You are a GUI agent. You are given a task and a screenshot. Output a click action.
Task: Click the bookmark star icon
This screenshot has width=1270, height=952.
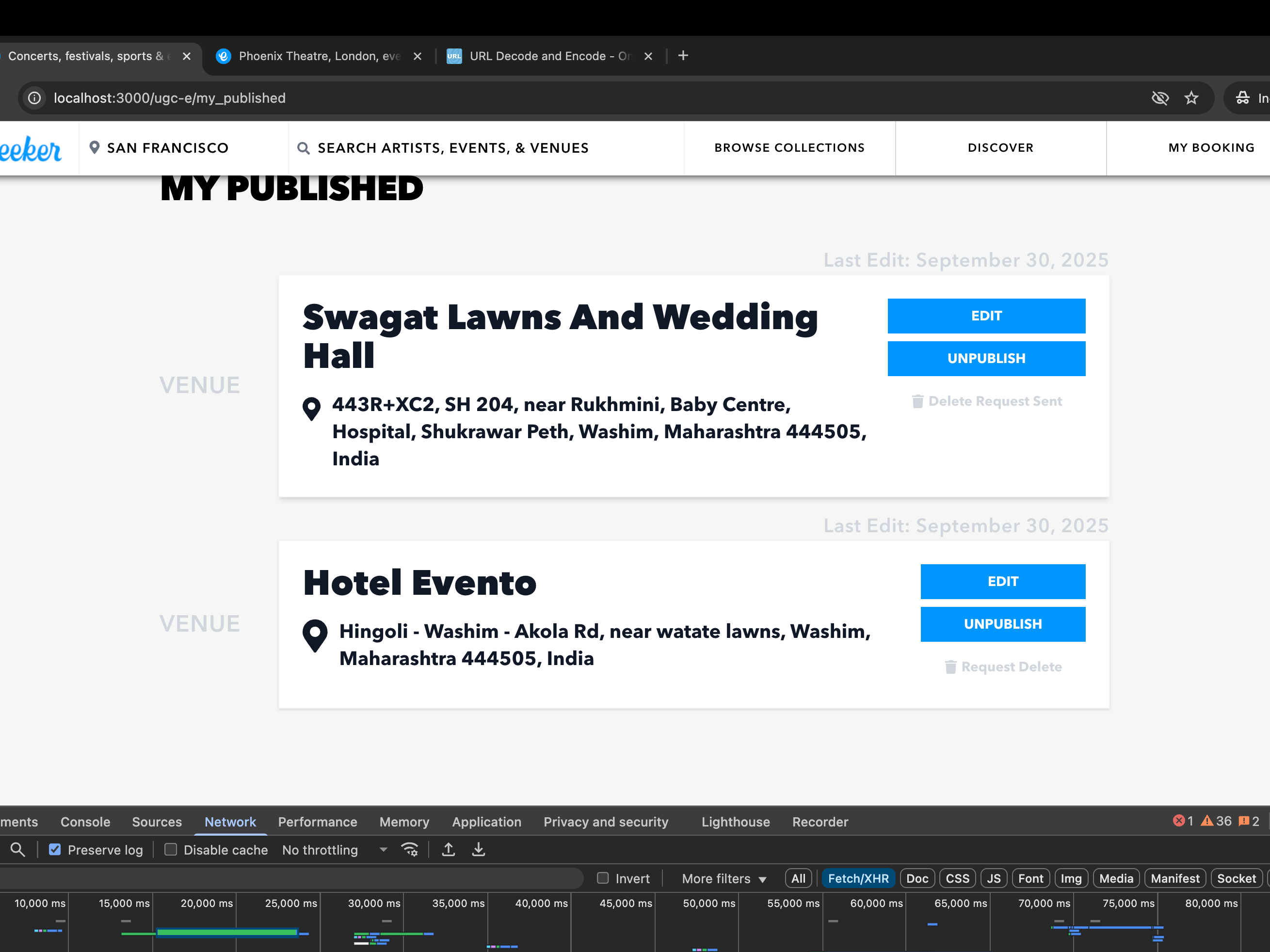pyautogui.click(x=1191, y=98)
